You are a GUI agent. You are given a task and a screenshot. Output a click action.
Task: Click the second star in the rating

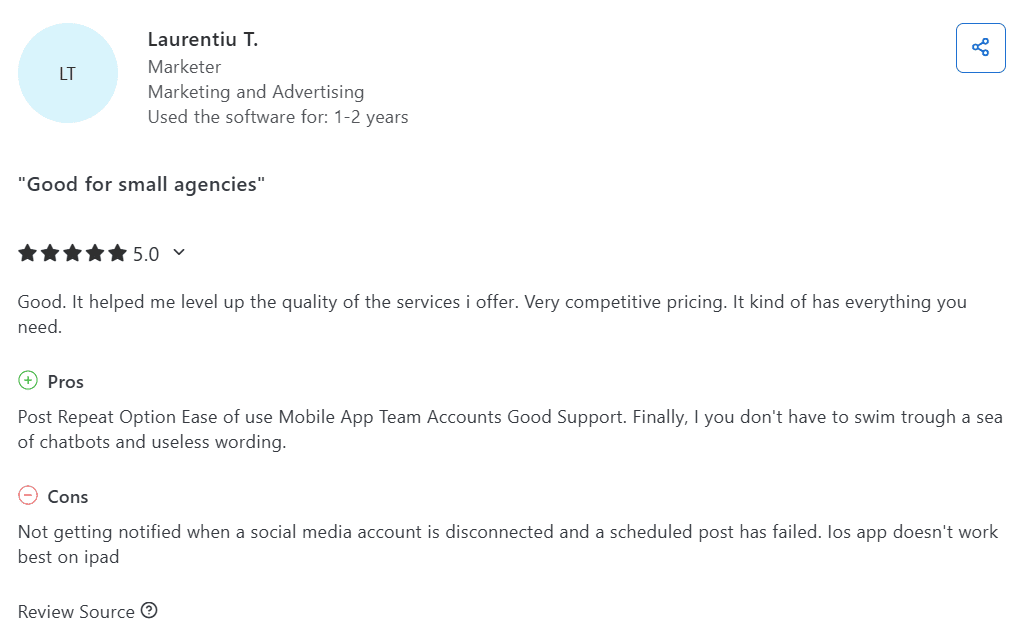[51, 254]
